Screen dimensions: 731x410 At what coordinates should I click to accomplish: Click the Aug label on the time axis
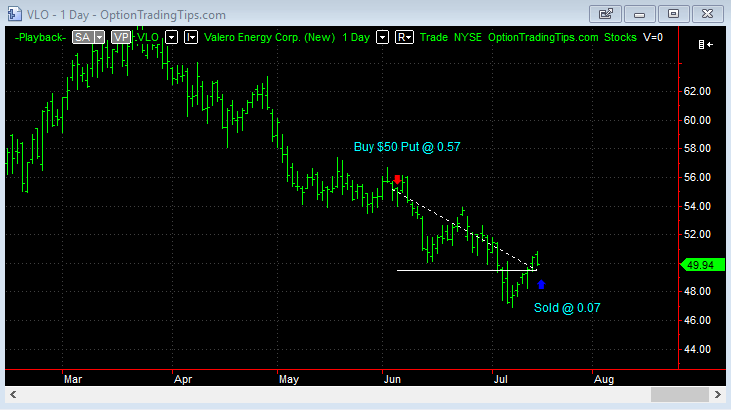(x=604, y=379)
